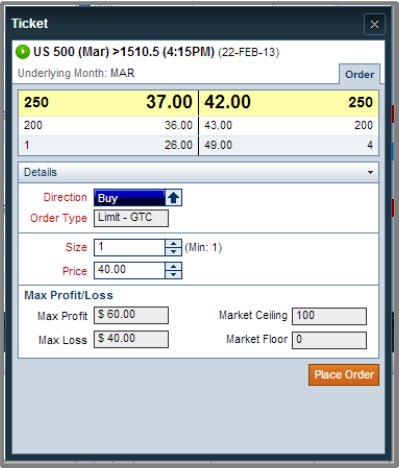The height and width of the screenshot is (468, 399).
Task: Click the Market Ceiling field showing 100
Action: tap(329, 316)
